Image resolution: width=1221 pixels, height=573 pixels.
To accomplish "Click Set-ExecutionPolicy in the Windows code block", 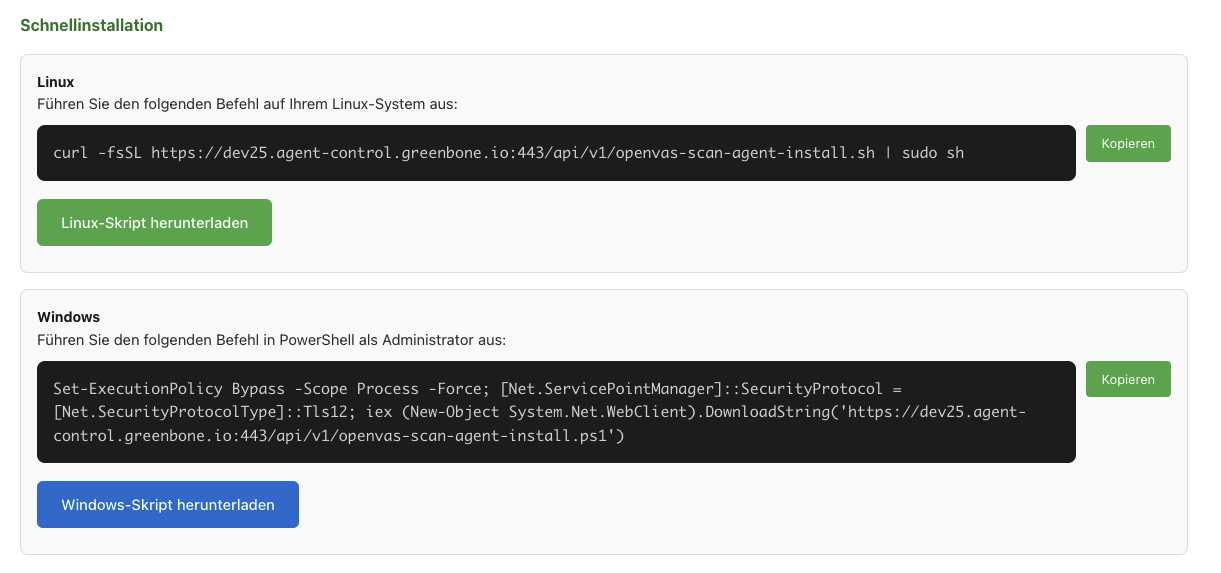I will click(x=138, y=388).
